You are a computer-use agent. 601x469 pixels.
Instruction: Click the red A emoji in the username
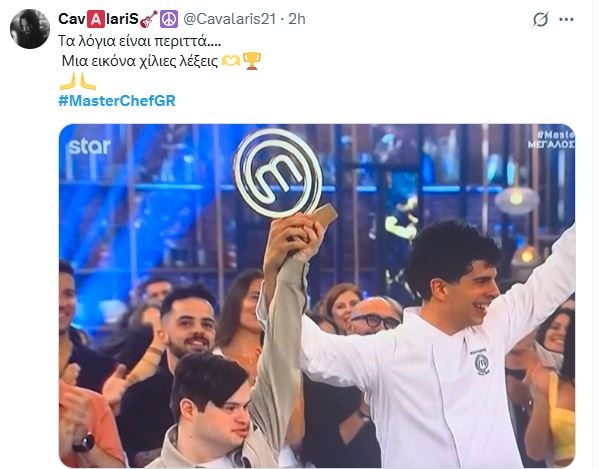(x=96, y=19)
